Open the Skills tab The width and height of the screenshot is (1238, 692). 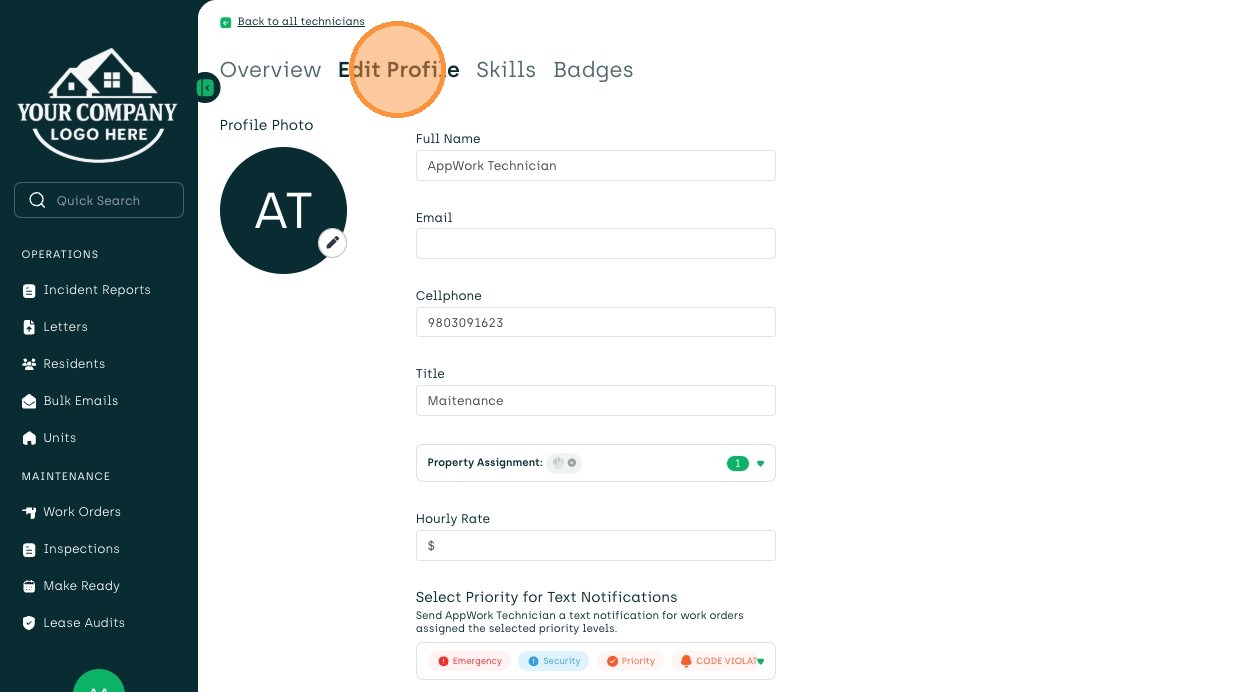[x=506, y=70]
